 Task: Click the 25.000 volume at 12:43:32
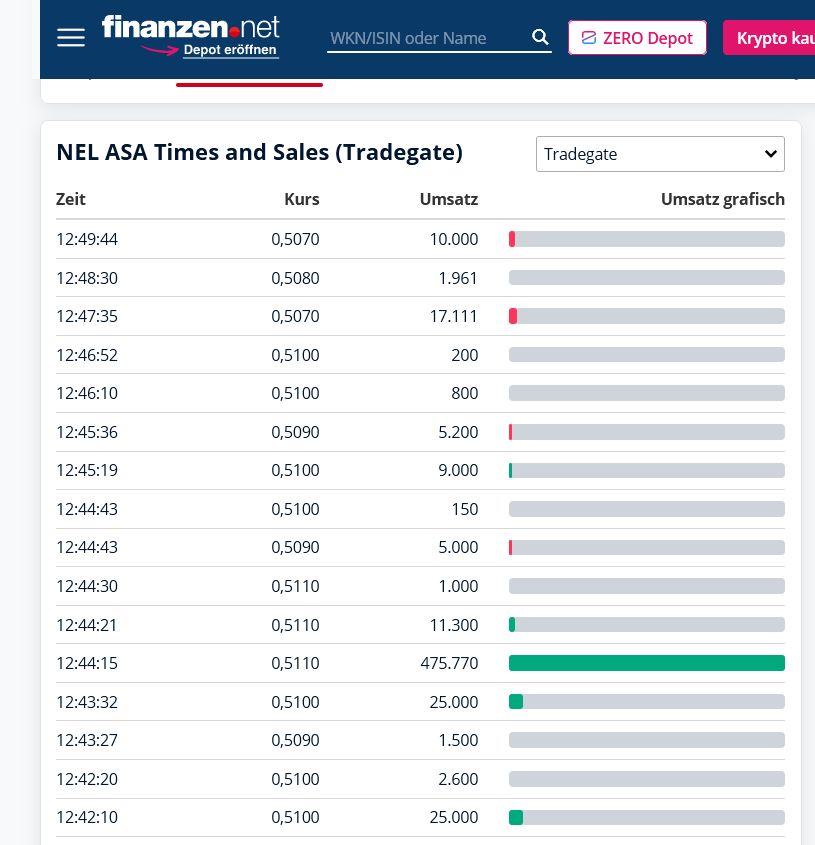click(454, 702)
